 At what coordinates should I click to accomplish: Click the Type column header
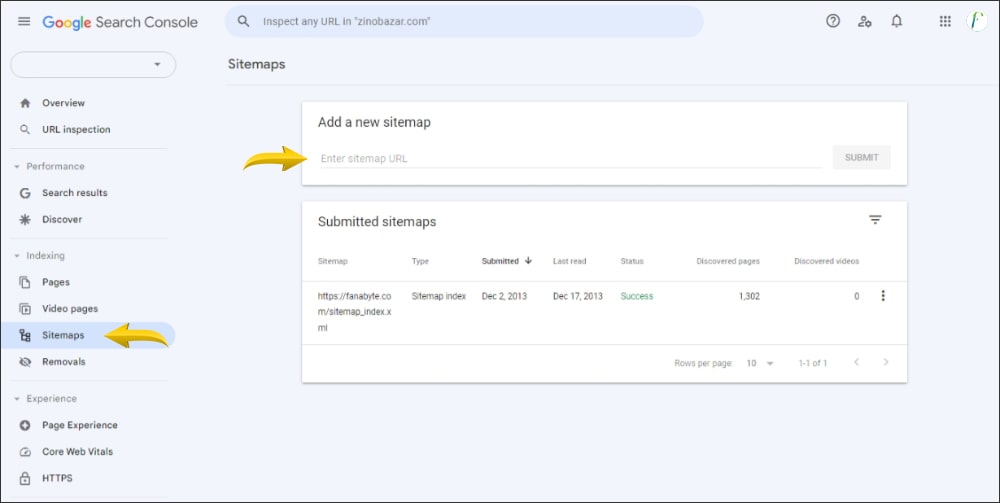(420, 261)
